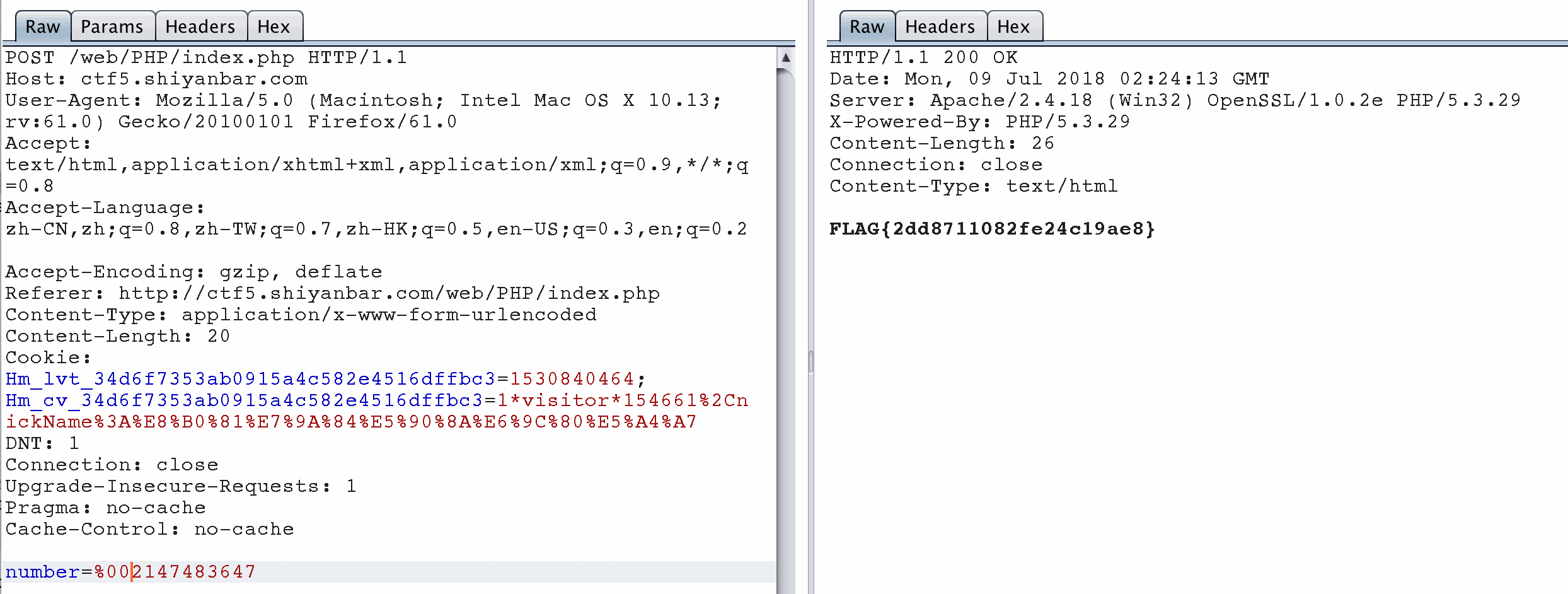Click the Accept-Language header label
Viewport: 1568px width, 594px height.
point(105,207)
